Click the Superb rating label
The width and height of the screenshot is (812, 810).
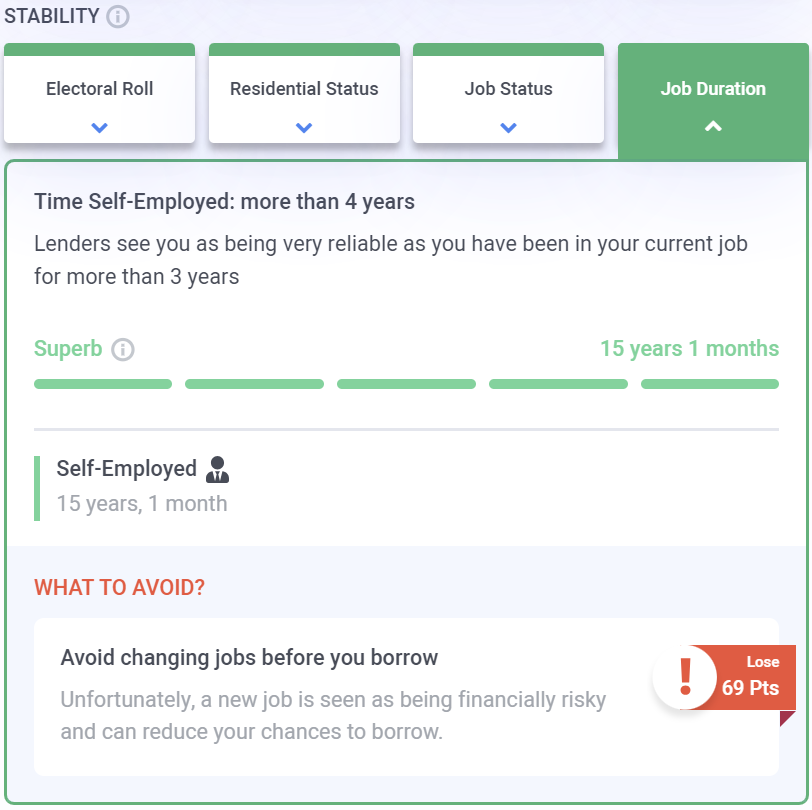pos(68,349)
